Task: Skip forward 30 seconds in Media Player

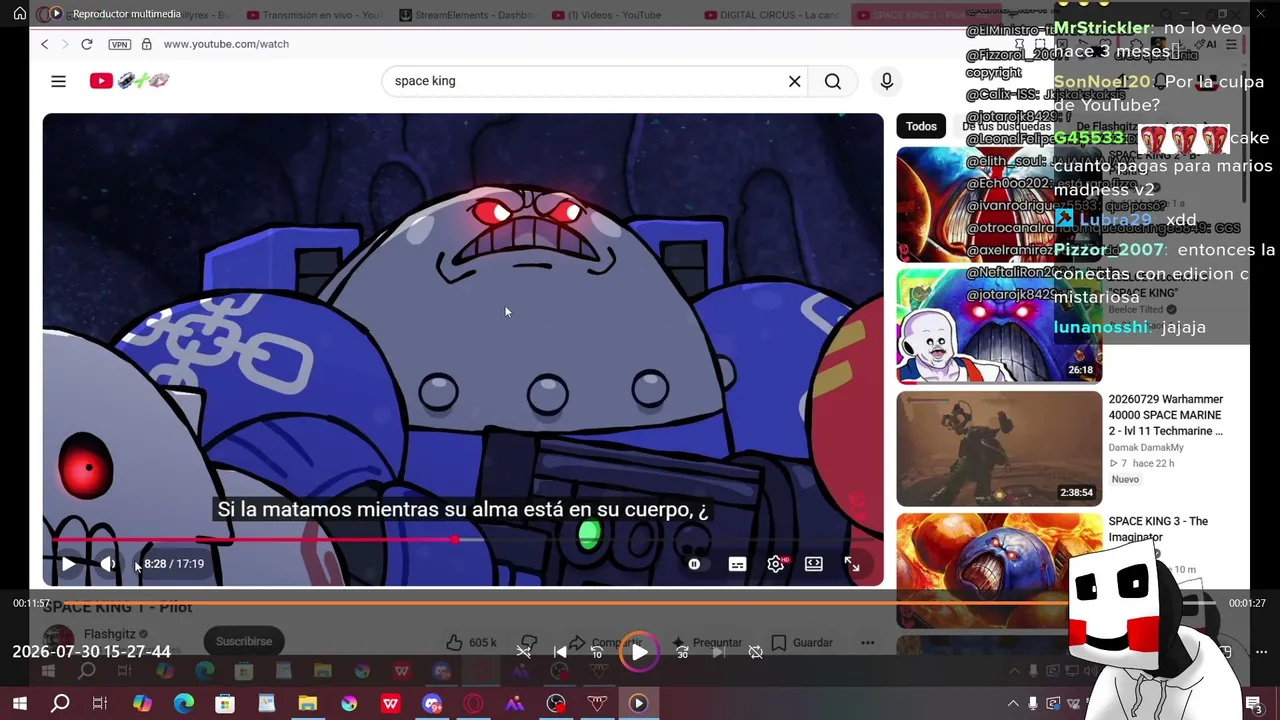Action: tap(682, 652)
